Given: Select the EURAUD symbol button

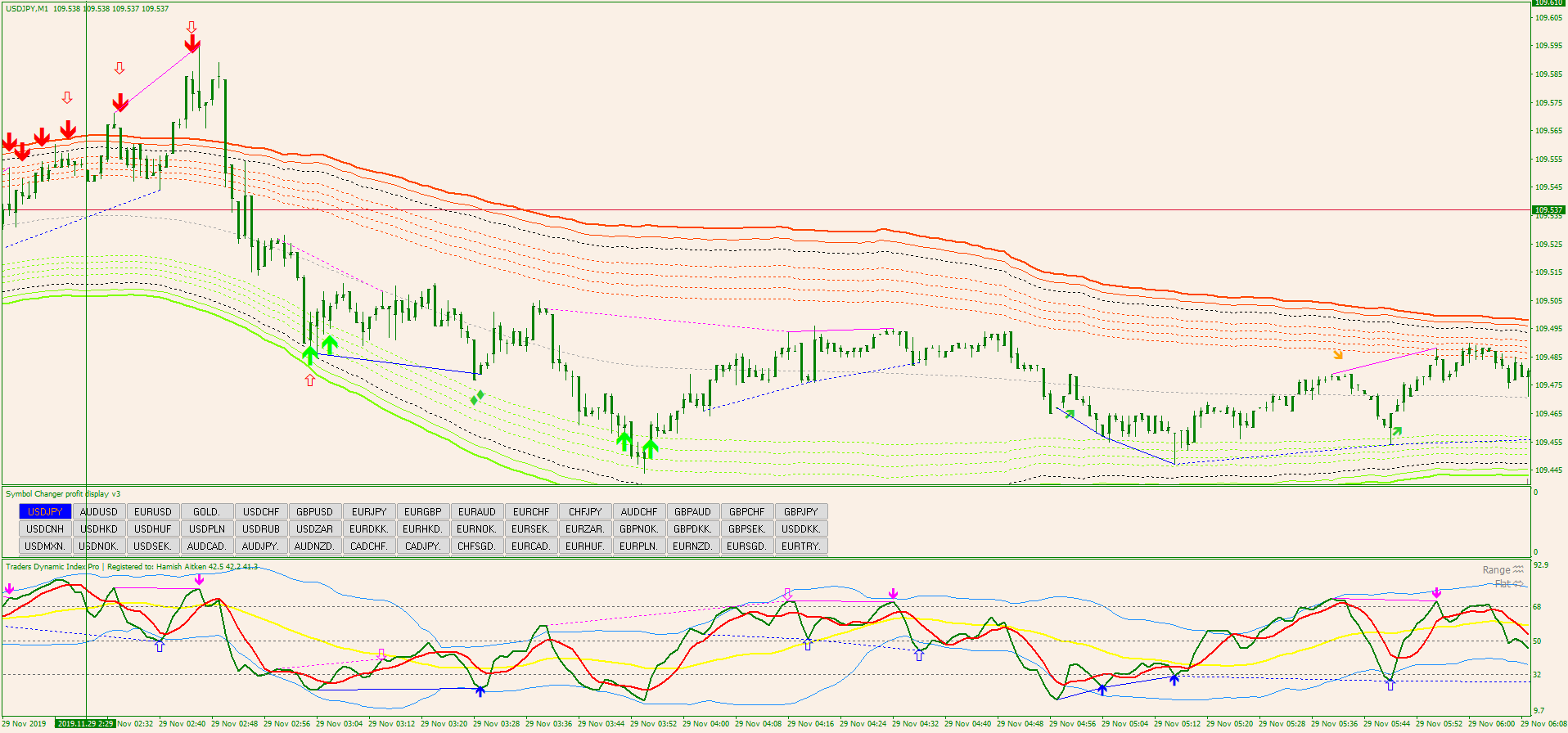Looking at the screenshot, I should [477, 511].
